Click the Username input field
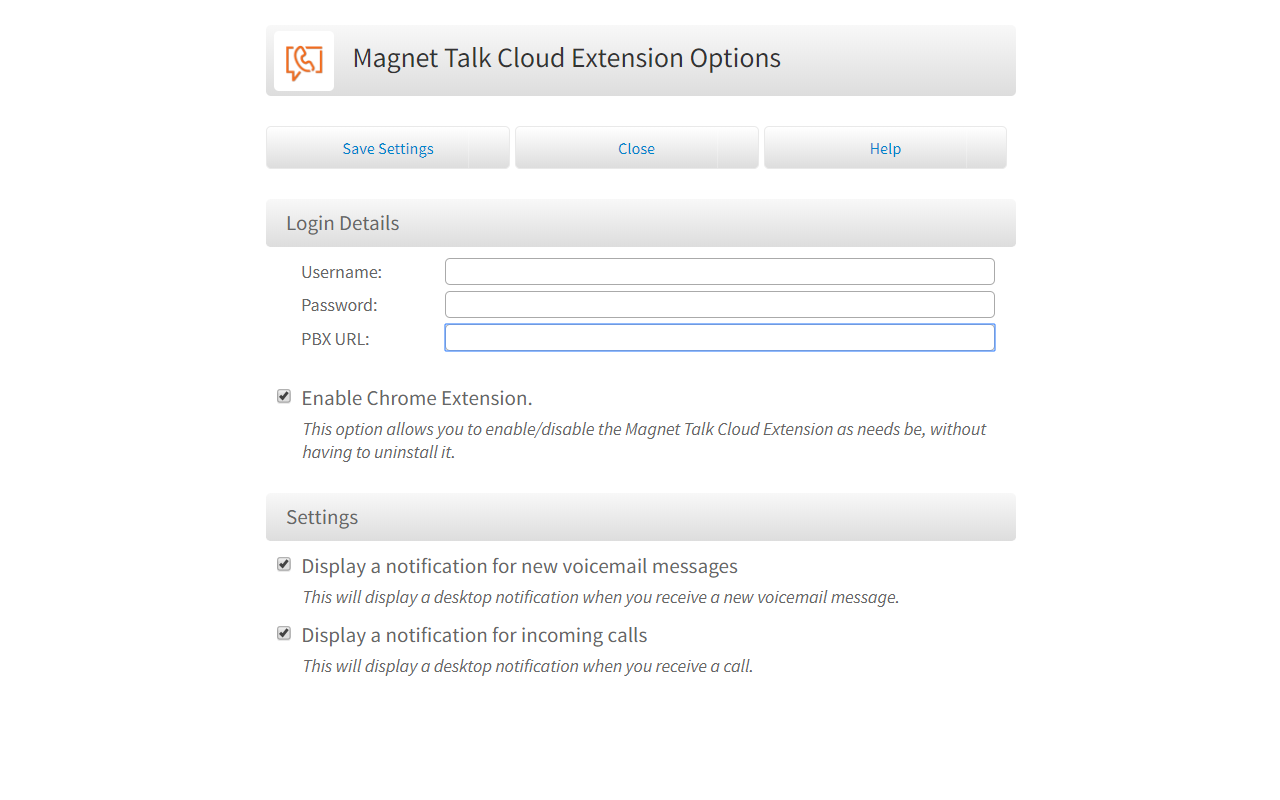 pos(719,270)
